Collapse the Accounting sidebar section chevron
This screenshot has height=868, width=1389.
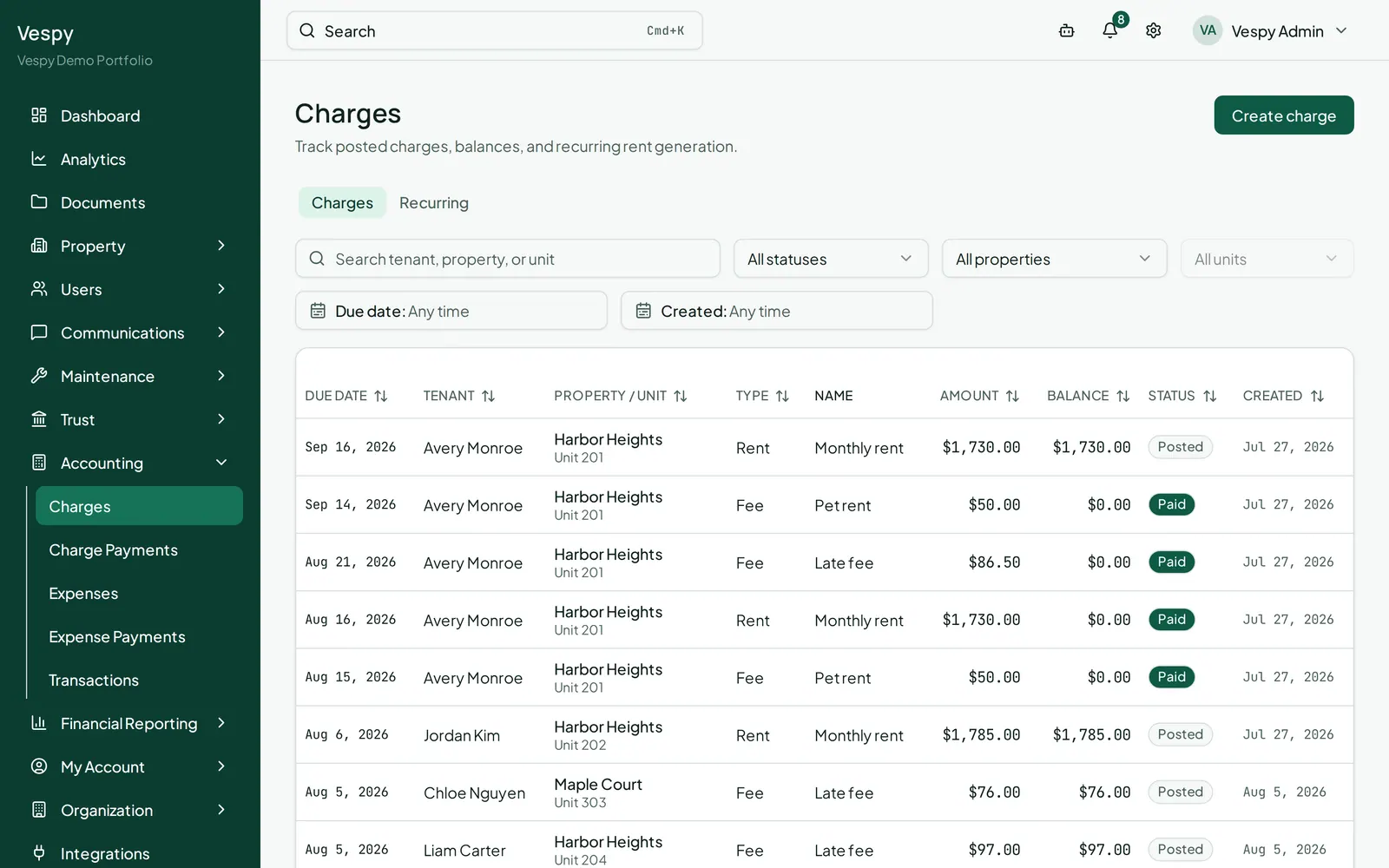221,463
